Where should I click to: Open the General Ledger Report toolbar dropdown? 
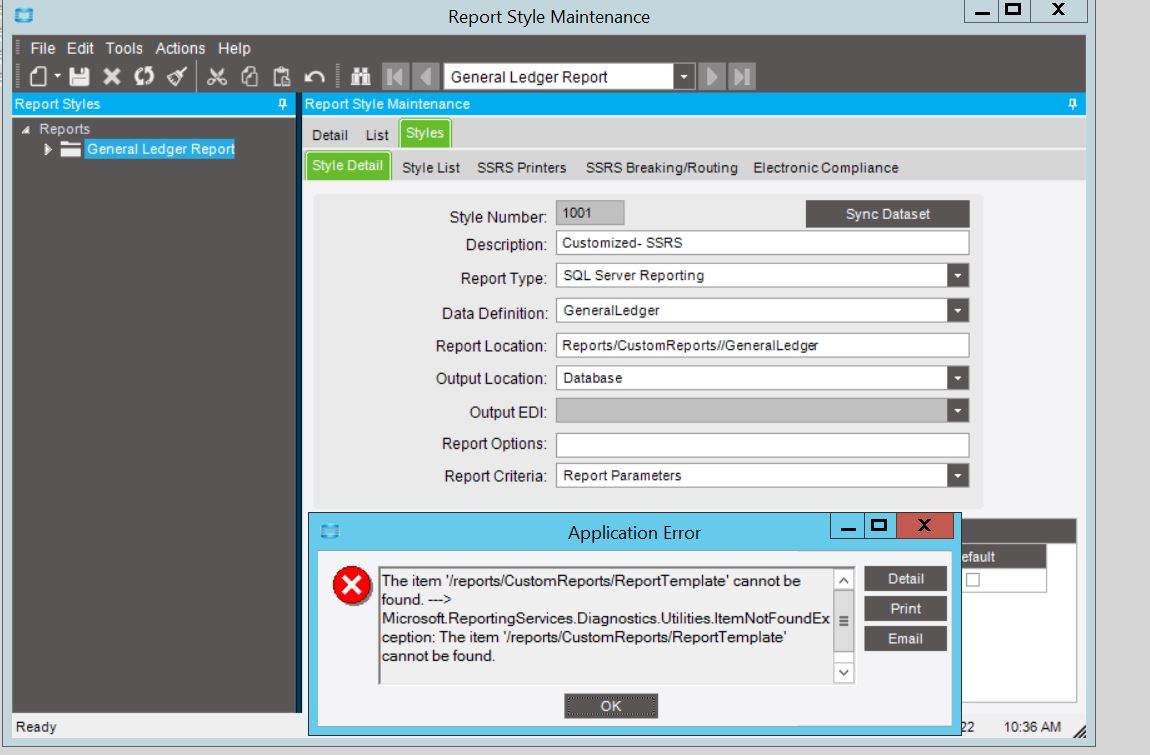pos(684,76)
